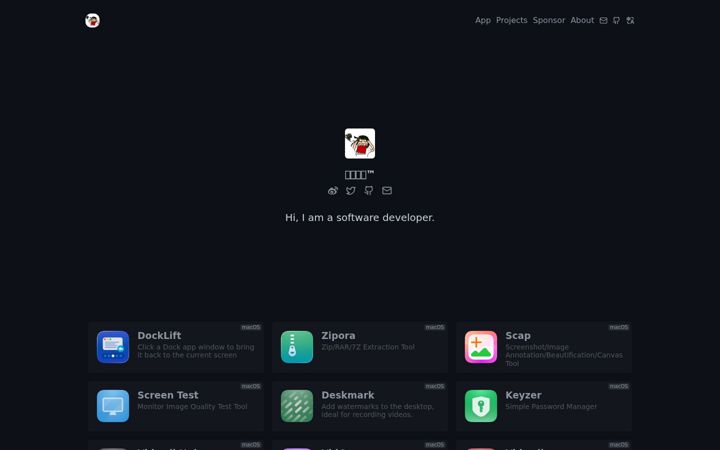This screenshot has width=720, height=450.
Task: Open the Projects nav link
Action: [512, 20]
